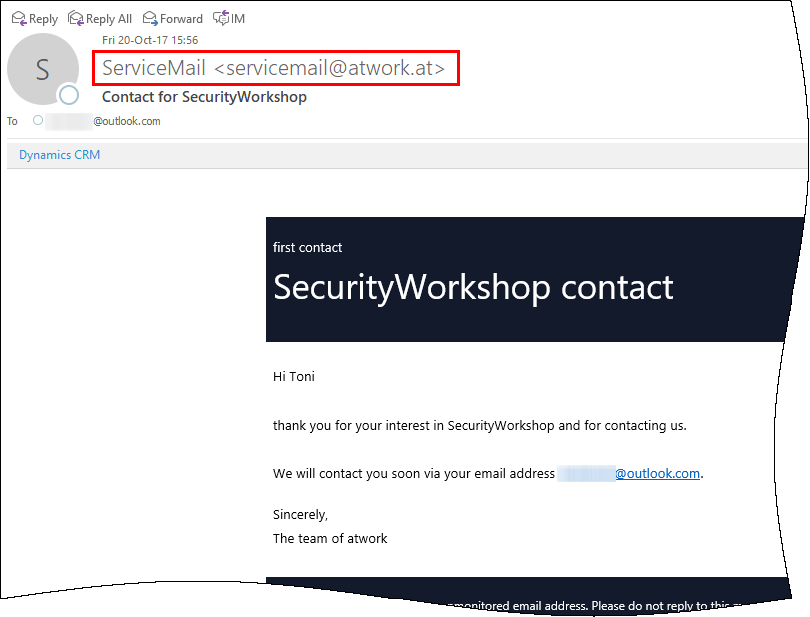Start an IM conversation with the sender
810x617 pixels.
229,18
